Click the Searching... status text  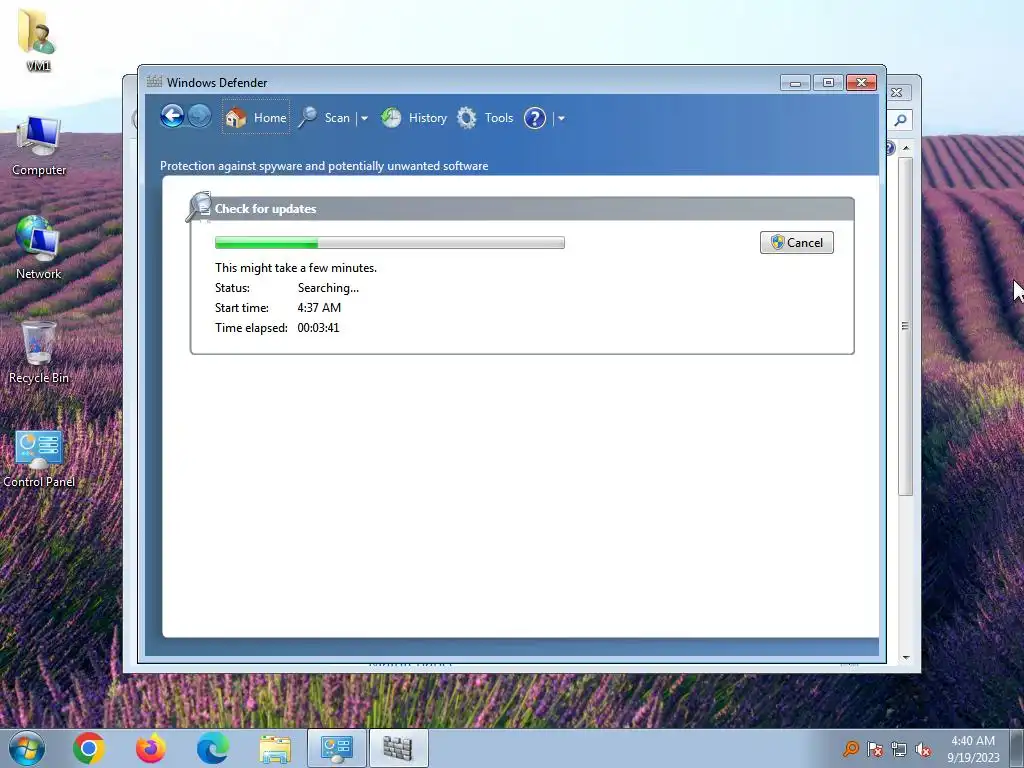click(328, 287)
